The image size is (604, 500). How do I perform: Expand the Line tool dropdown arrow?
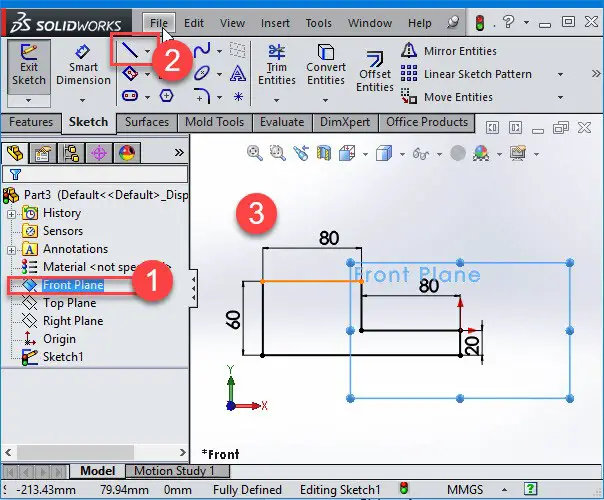click(x=148, y=51)
